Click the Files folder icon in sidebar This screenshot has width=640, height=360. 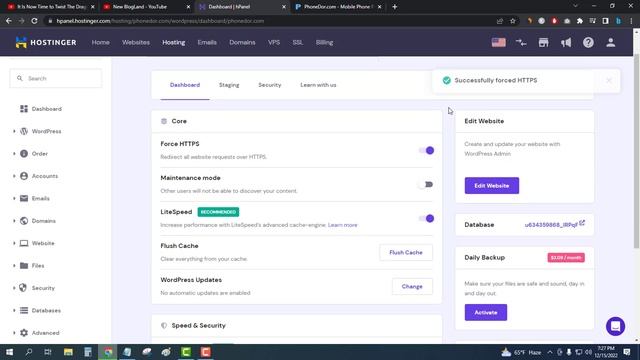[x=24, y=266]
